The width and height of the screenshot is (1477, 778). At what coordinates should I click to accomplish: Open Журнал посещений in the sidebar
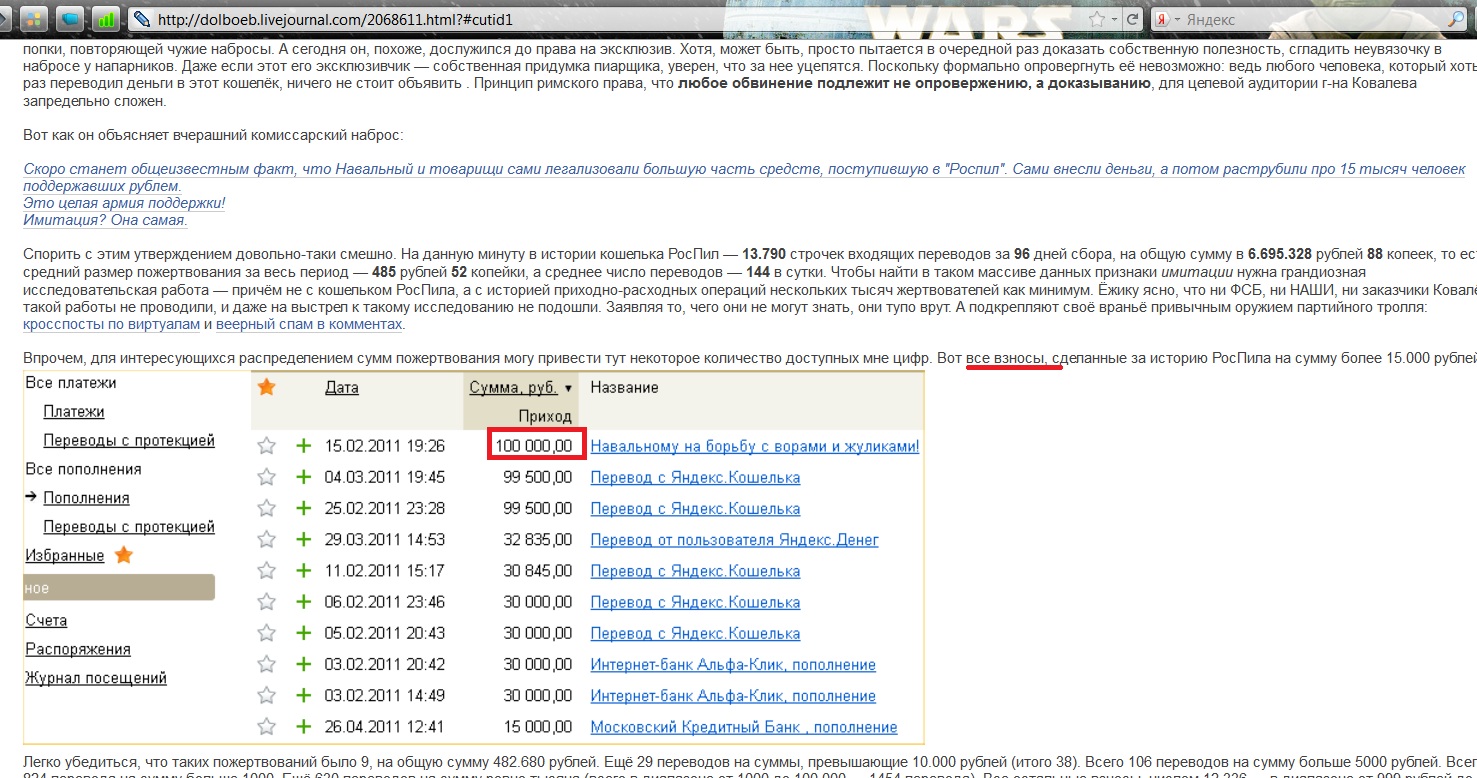coord(96,678)
